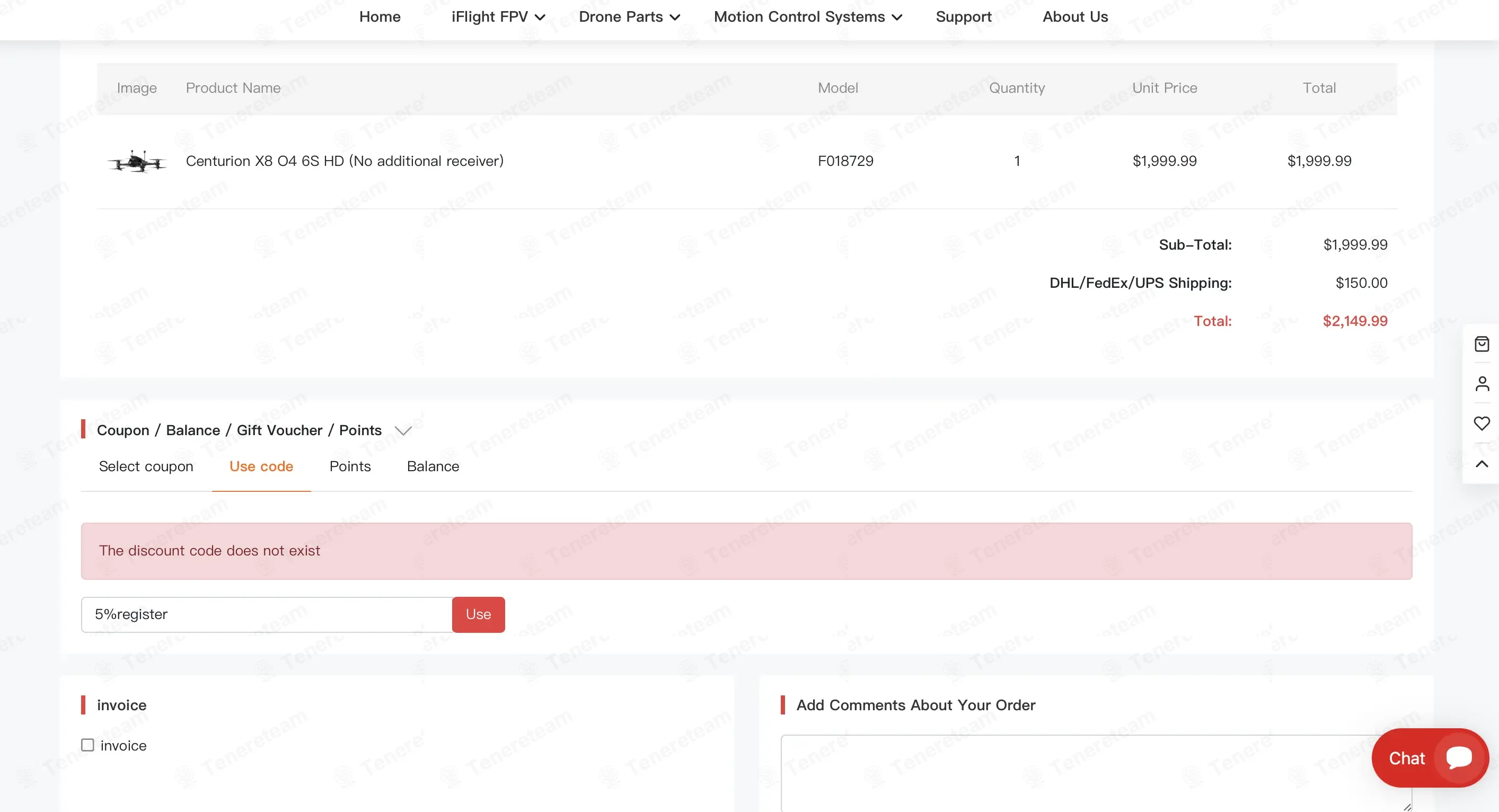Focus the discount code input field

coord(267,614)
